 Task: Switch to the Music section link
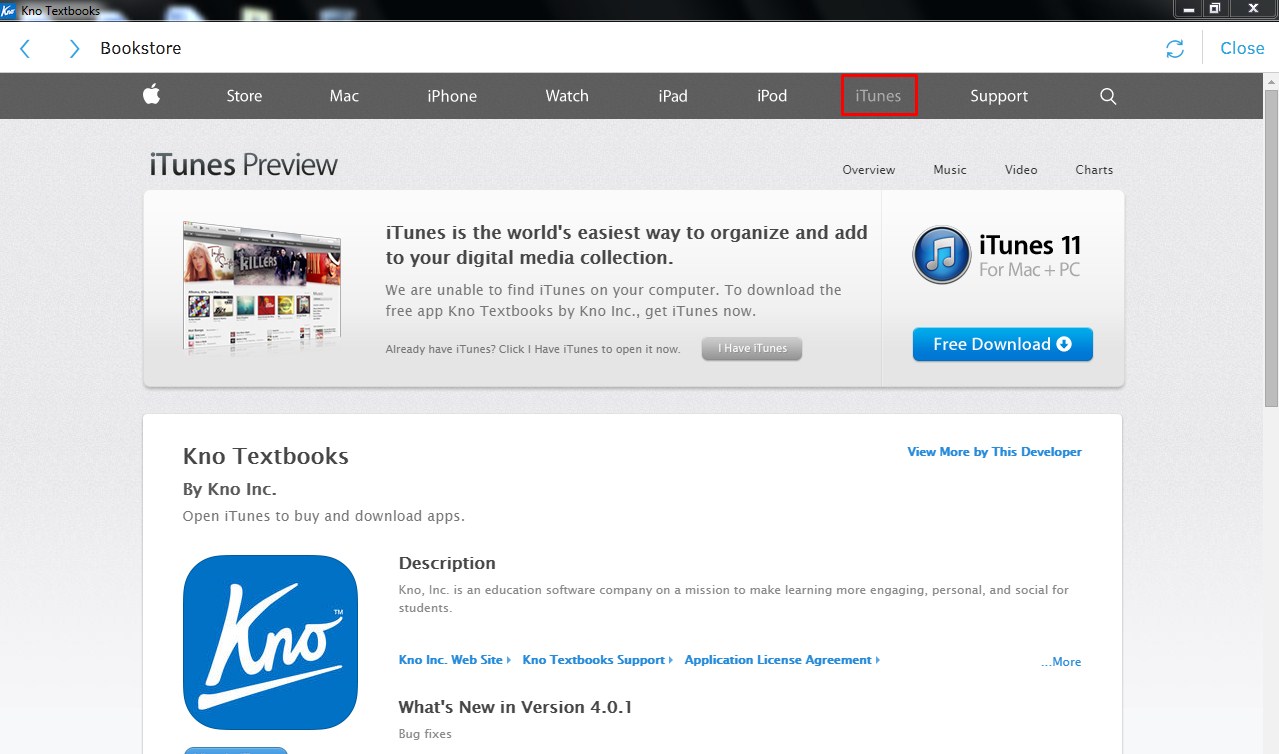pyautogui.click(x=950, y=170)
